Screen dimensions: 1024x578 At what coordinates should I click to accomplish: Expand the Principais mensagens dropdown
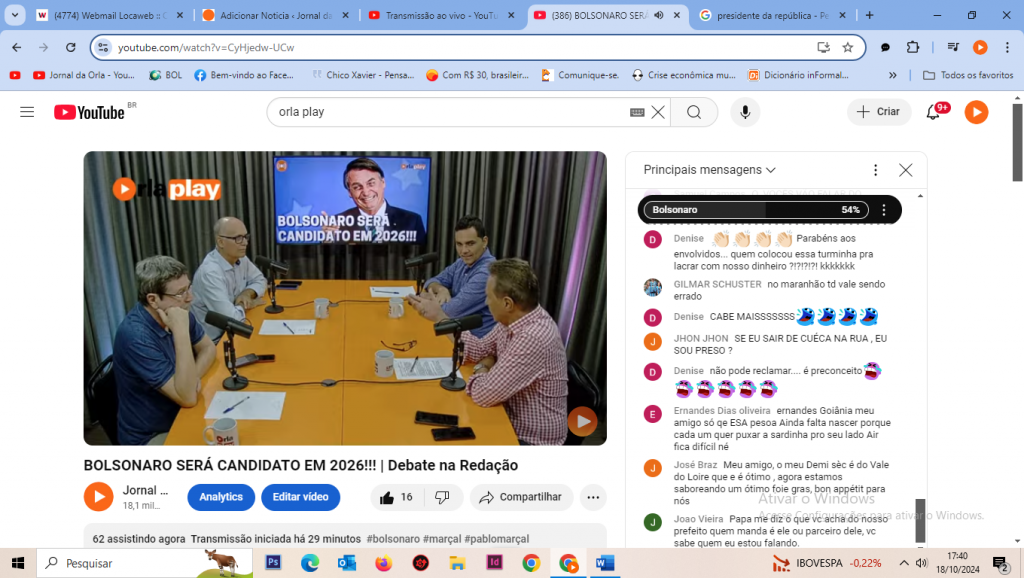coord(709,170)
